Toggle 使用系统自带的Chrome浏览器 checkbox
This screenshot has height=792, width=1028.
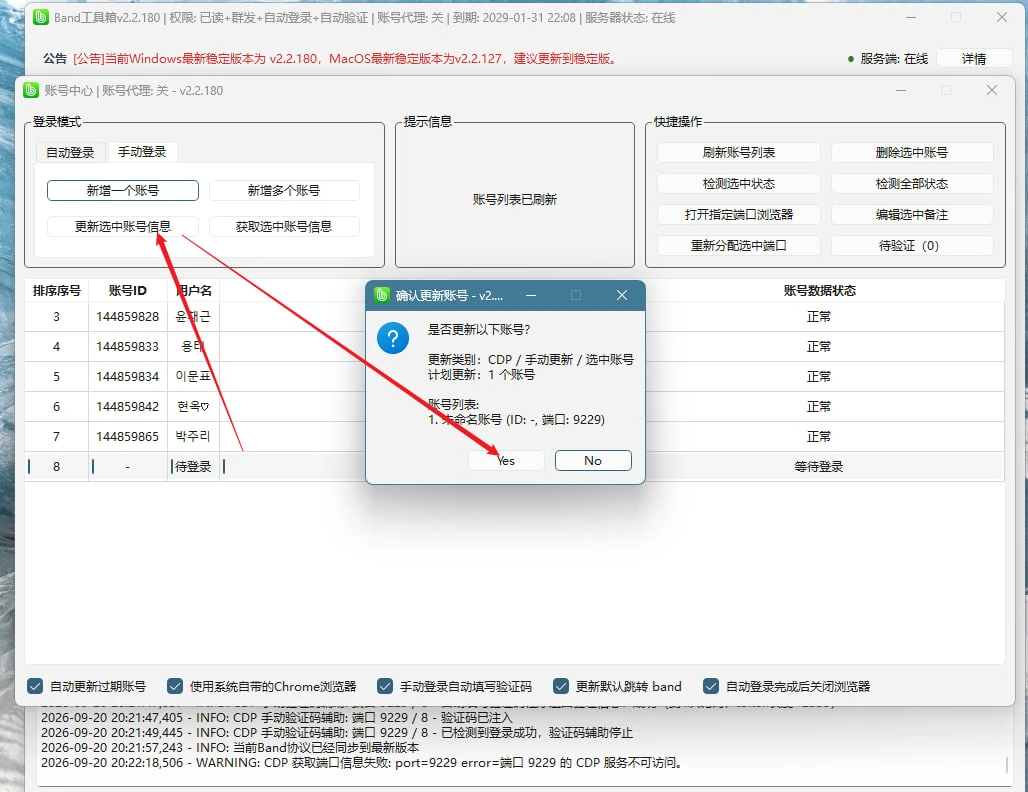pyautogui.click(x=175, y=686)
